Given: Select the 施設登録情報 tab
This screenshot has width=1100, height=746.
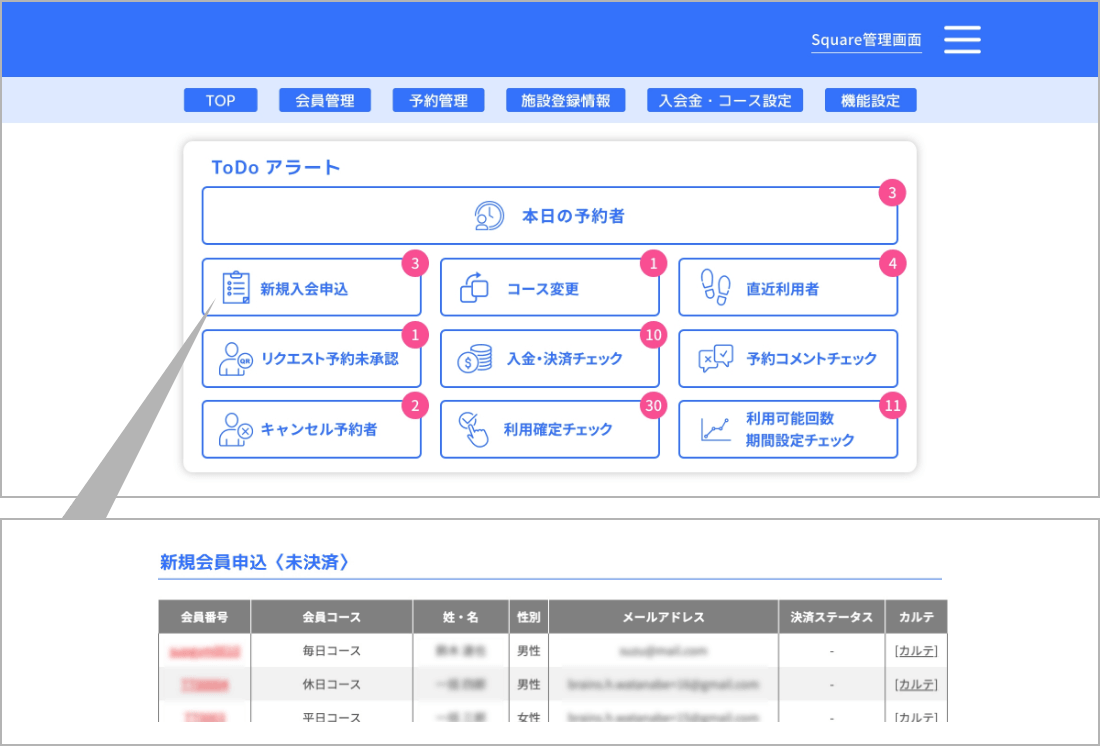Looking at the screenshot, I should pos(566,100).
